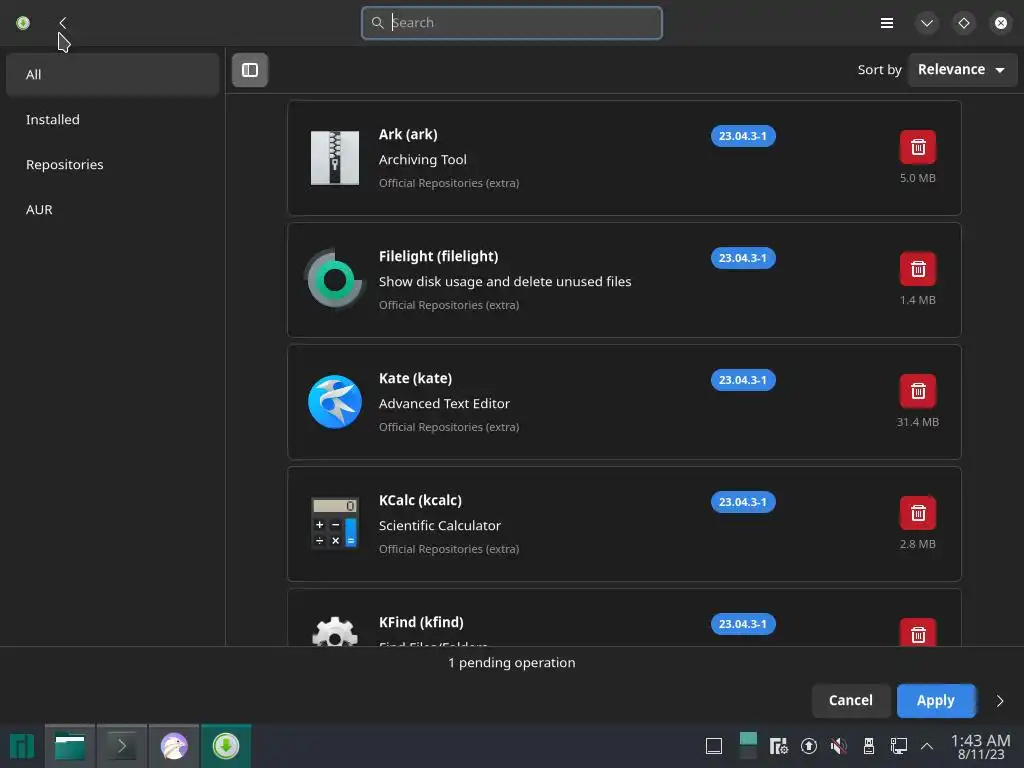Expand pending operation details with right chevron
1024x768 pixels.
click(x=999, y=701)
